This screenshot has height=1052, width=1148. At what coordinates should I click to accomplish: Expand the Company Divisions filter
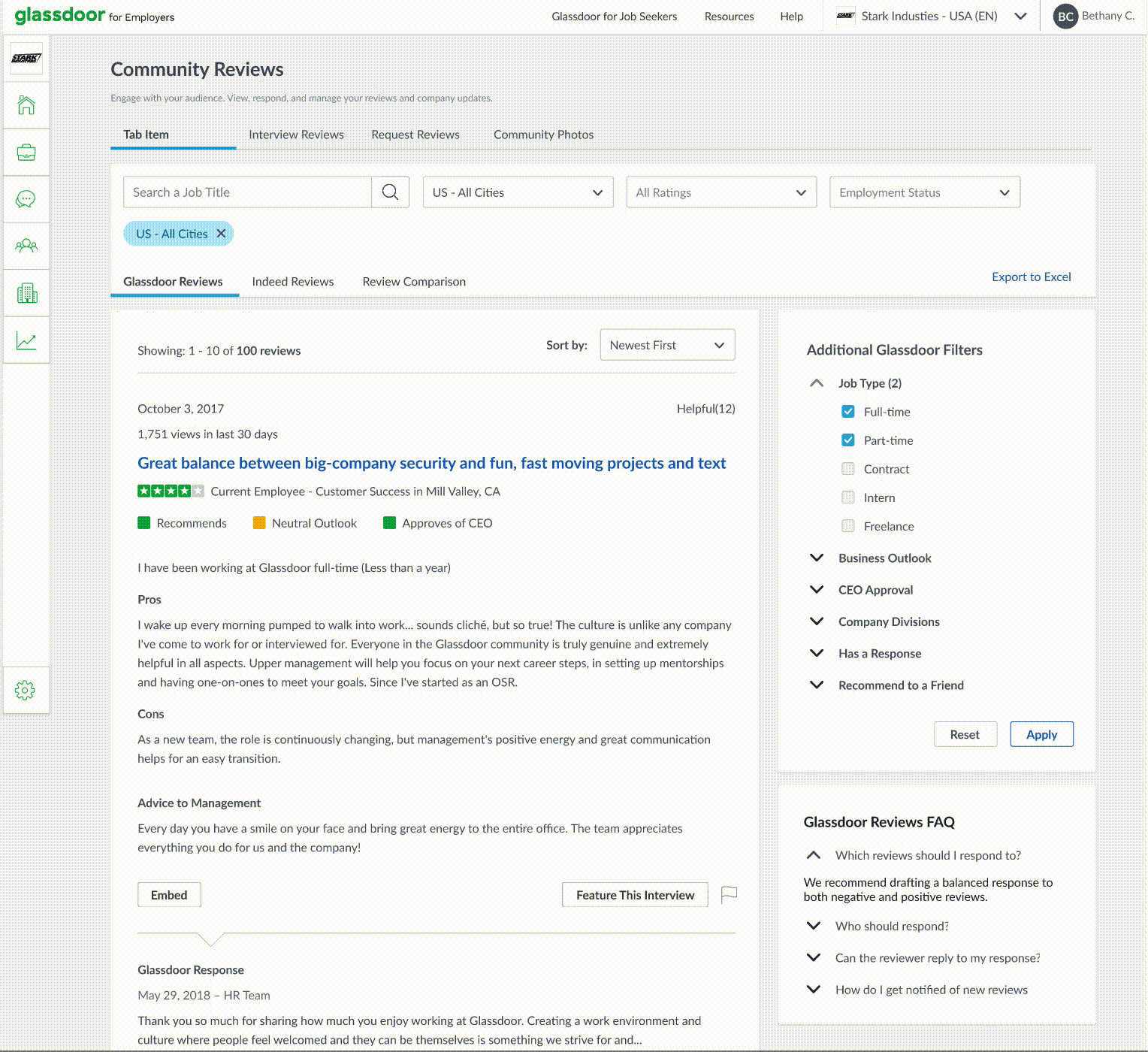817,621
